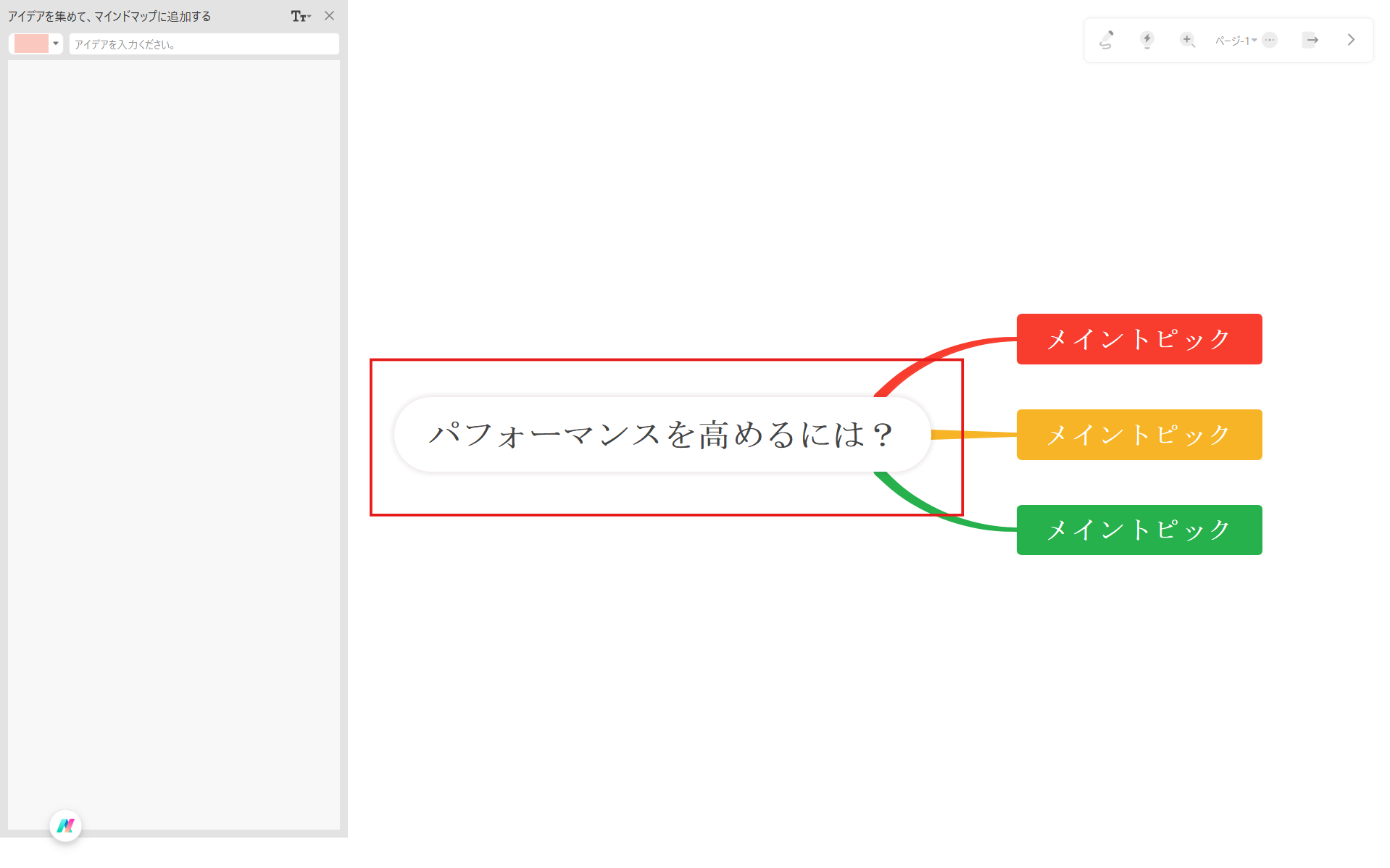Viewport: 1390px width, 868px height.
Task: Open the ページ-1 page dropdown
Action: point(1255,41)
